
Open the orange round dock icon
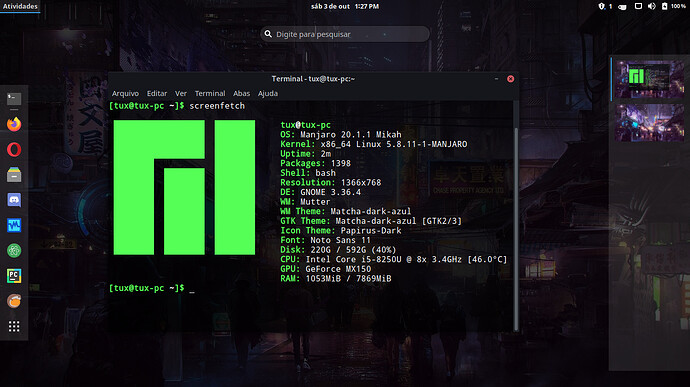click(14, 301)
